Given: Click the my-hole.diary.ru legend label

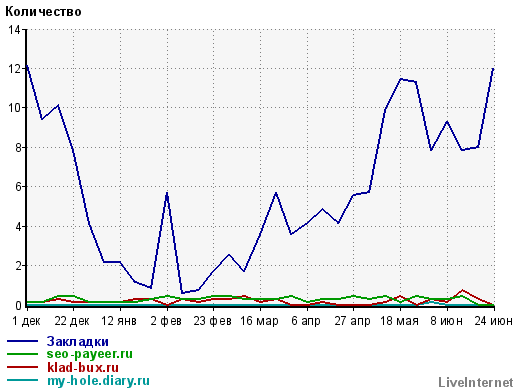Looking at the screenshot, I should click(x=98, y=381).
